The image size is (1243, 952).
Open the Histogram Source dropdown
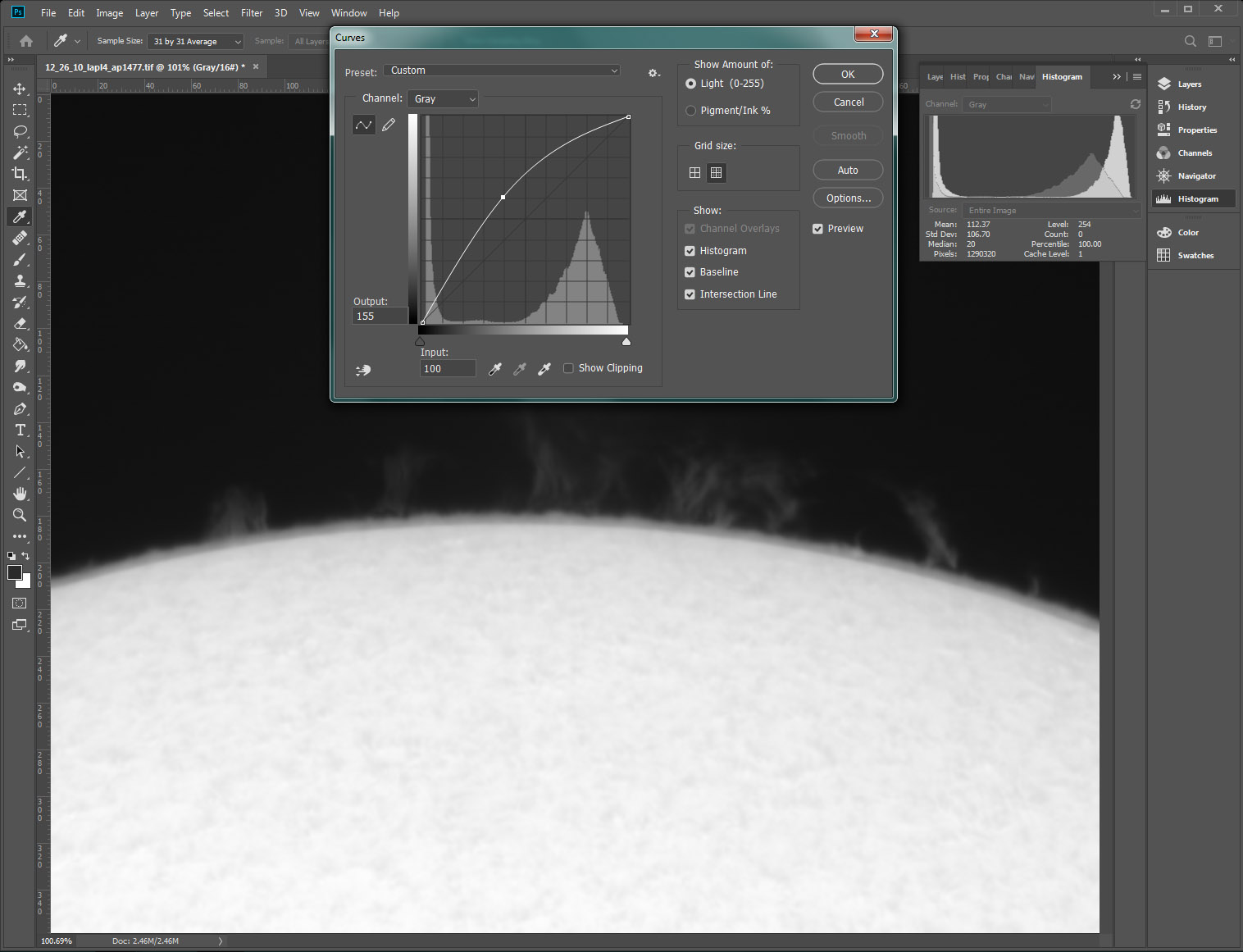coord(1052,210)
